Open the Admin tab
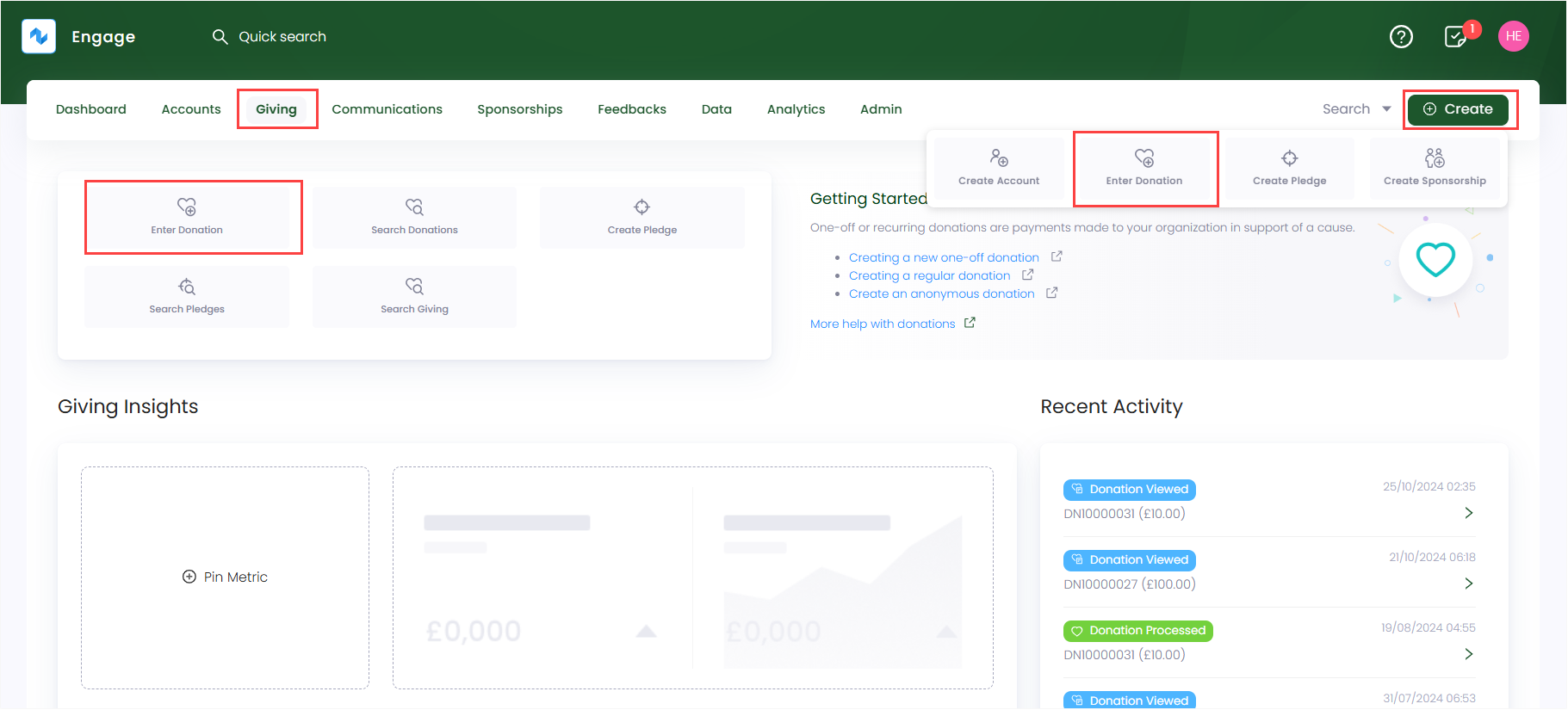This screenshot has height=710, width=1568. point(881,109)
